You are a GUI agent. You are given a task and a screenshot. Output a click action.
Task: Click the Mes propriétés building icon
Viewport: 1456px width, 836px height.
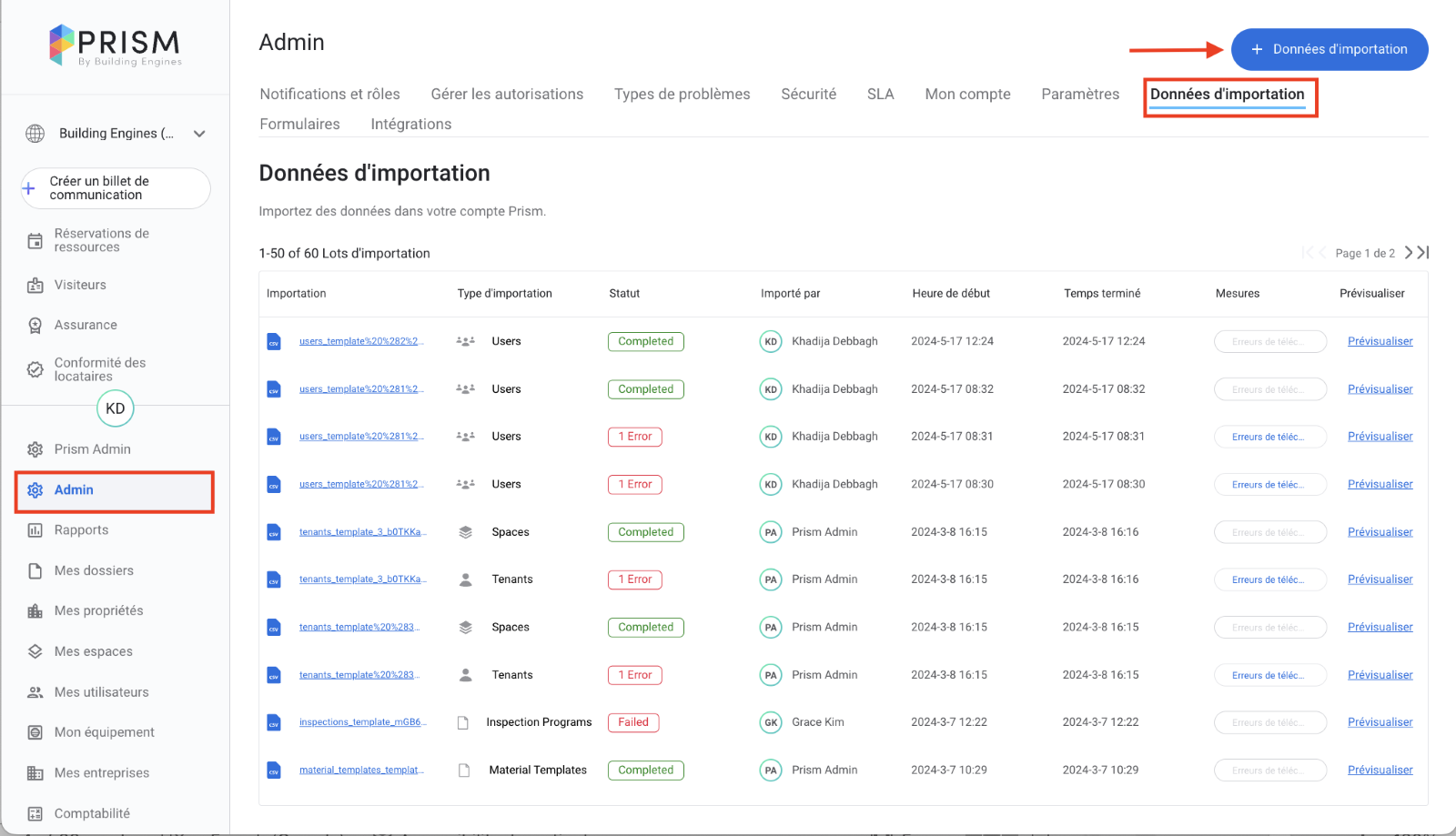35,611
